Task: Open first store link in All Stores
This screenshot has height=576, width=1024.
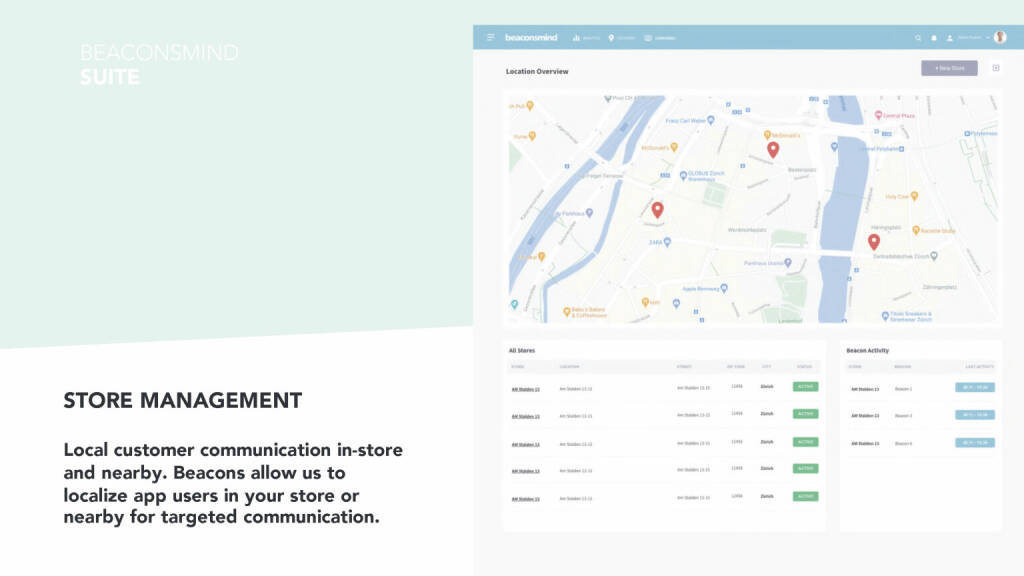Action: click(525, 388)
